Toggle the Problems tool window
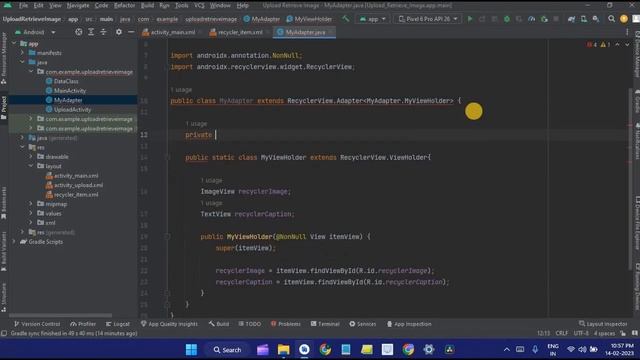Image resolution: width=640 pixels, height=360 pixels. [286, 324]
